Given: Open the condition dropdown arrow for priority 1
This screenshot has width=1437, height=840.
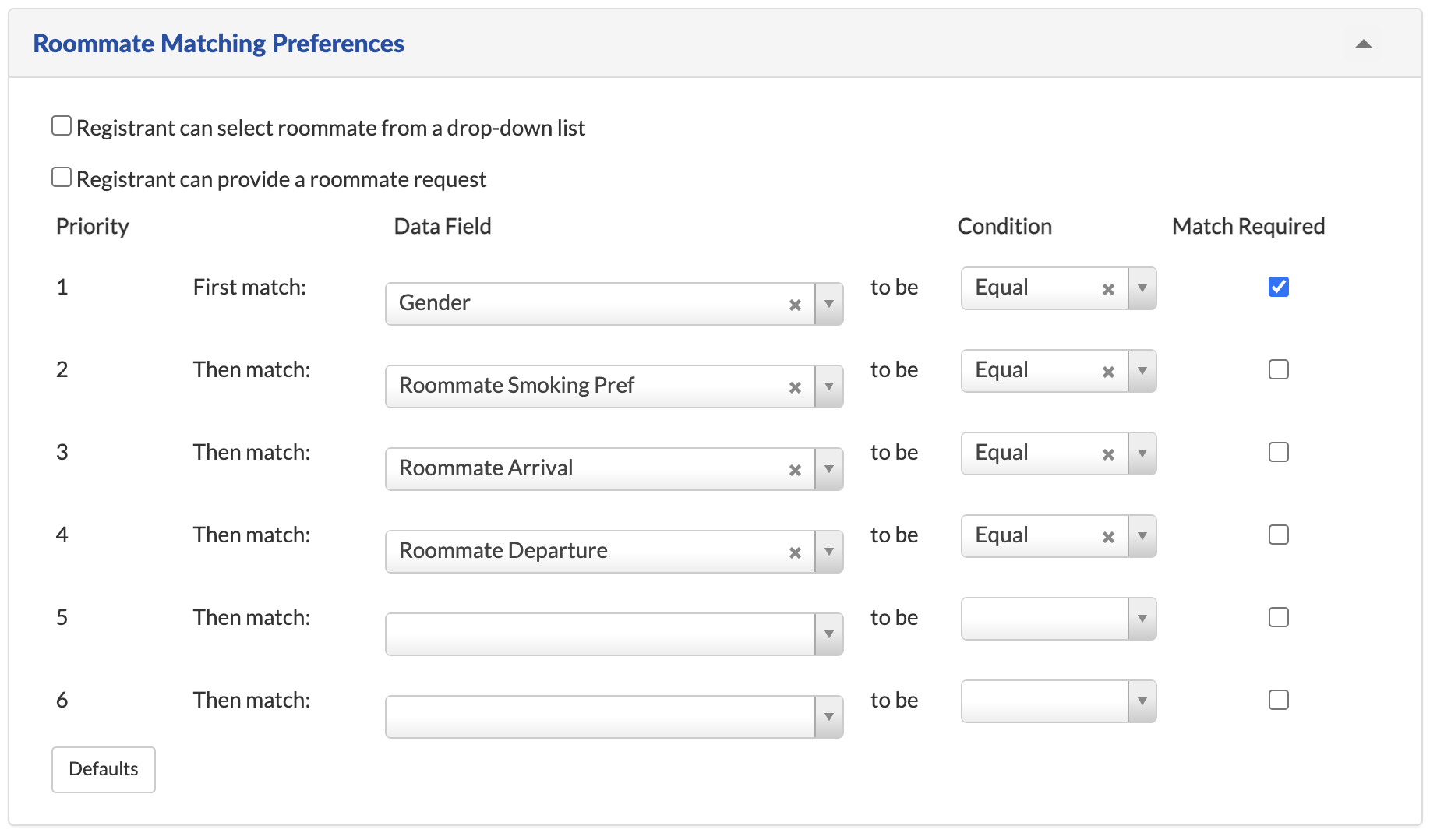Looking at the screenshot, I should [x=1142, y=288].
